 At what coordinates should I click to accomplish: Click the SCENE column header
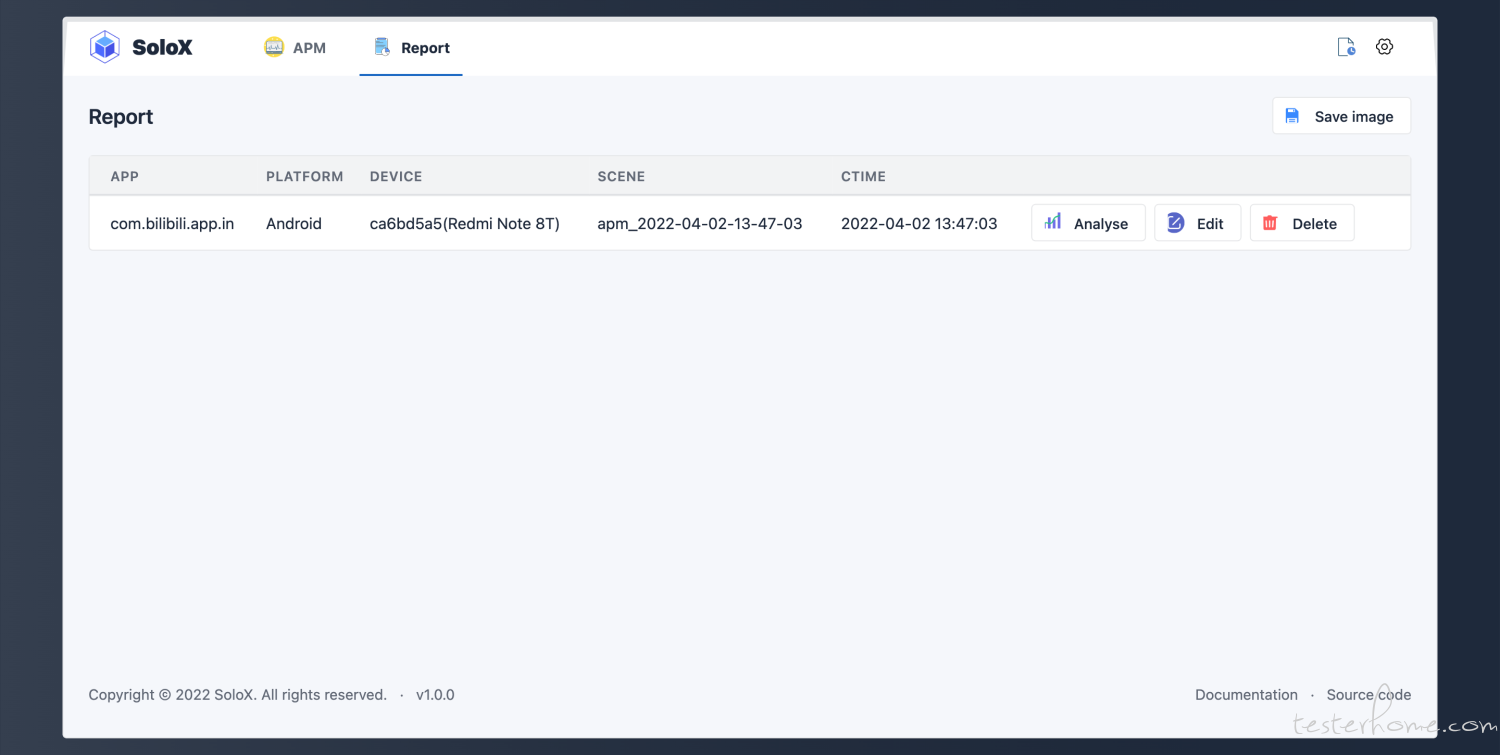coord(621,177)
